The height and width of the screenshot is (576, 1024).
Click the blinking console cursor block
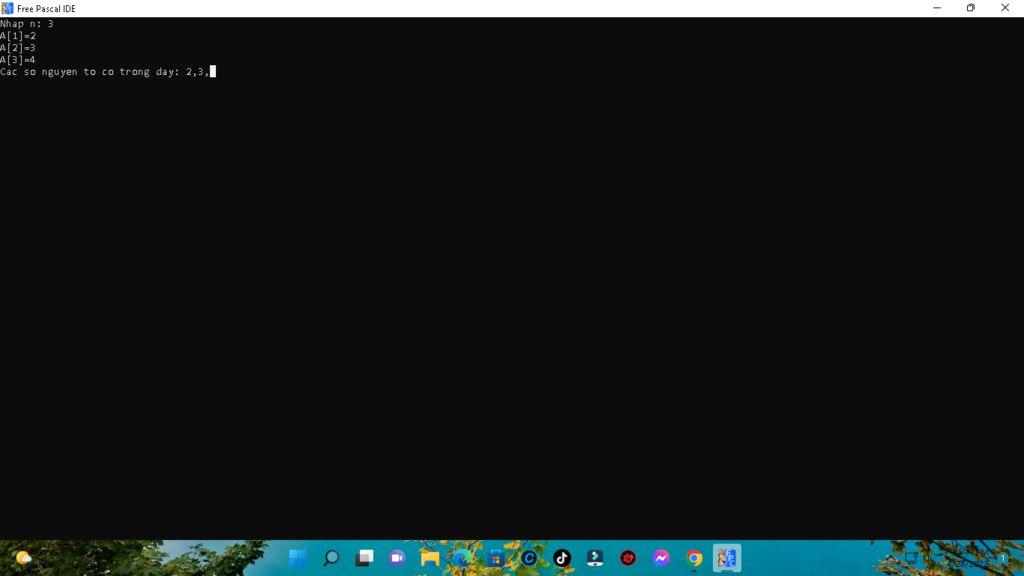tap(212, 71)
